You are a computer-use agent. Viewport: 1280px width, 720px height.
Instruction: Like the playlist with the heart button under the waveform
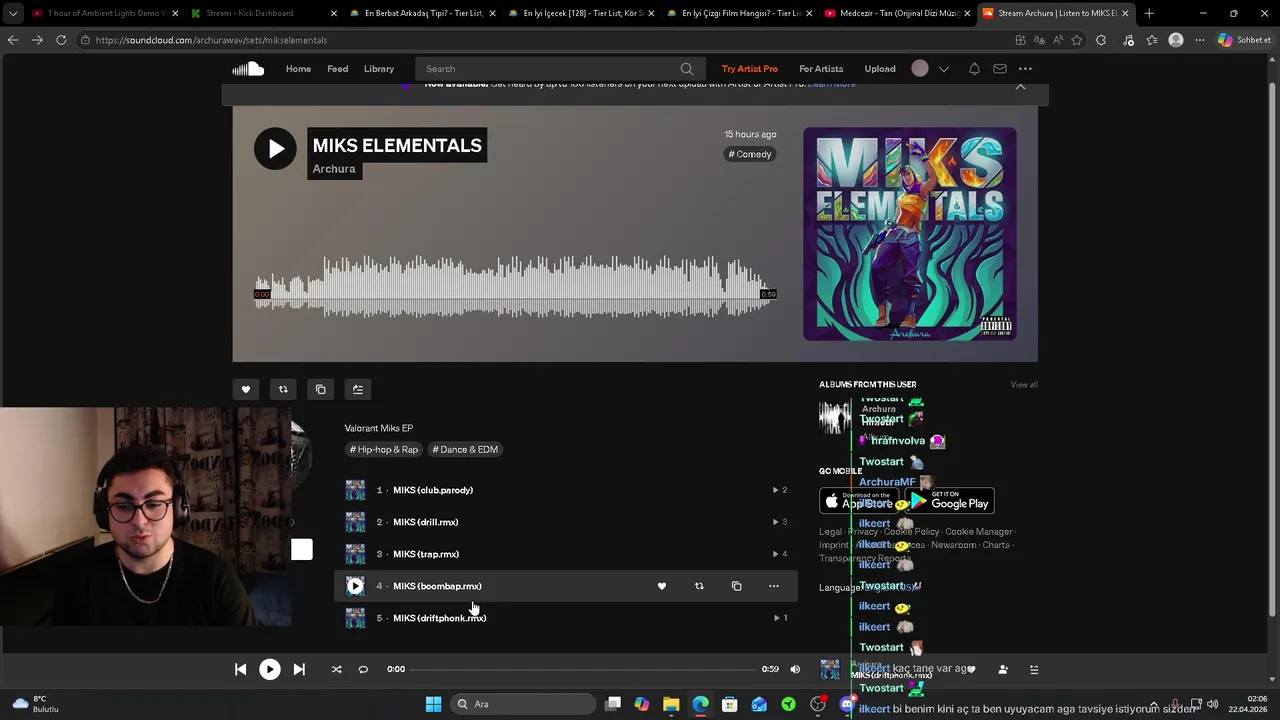click(246, 389)
